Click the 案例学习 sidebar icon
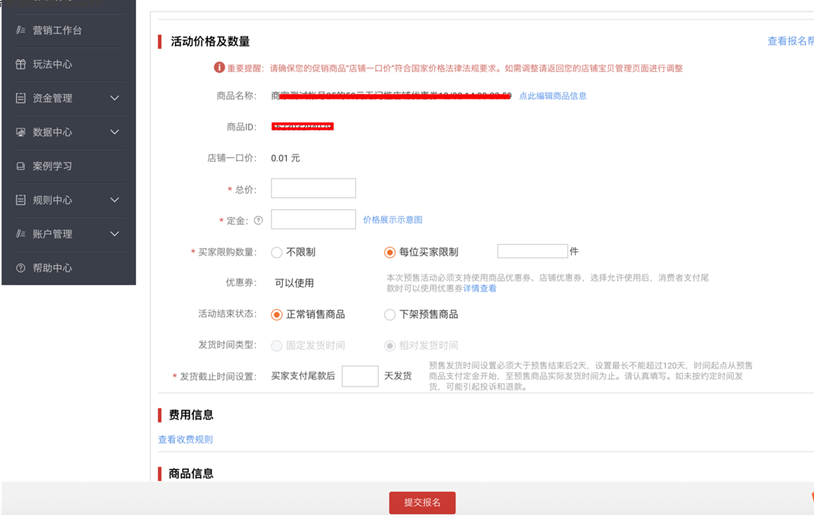The width and height of the screenshot is (814, 515). [21, 166]
